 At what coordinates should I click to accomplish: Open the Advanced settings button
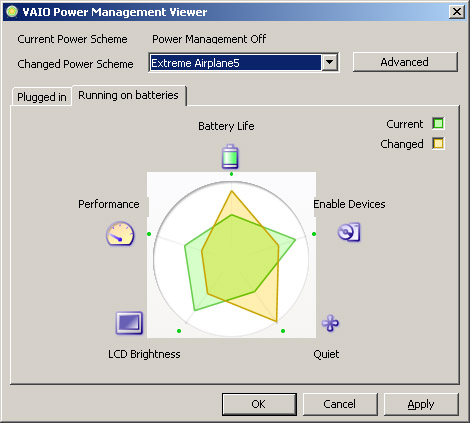(x=405, y=62)
